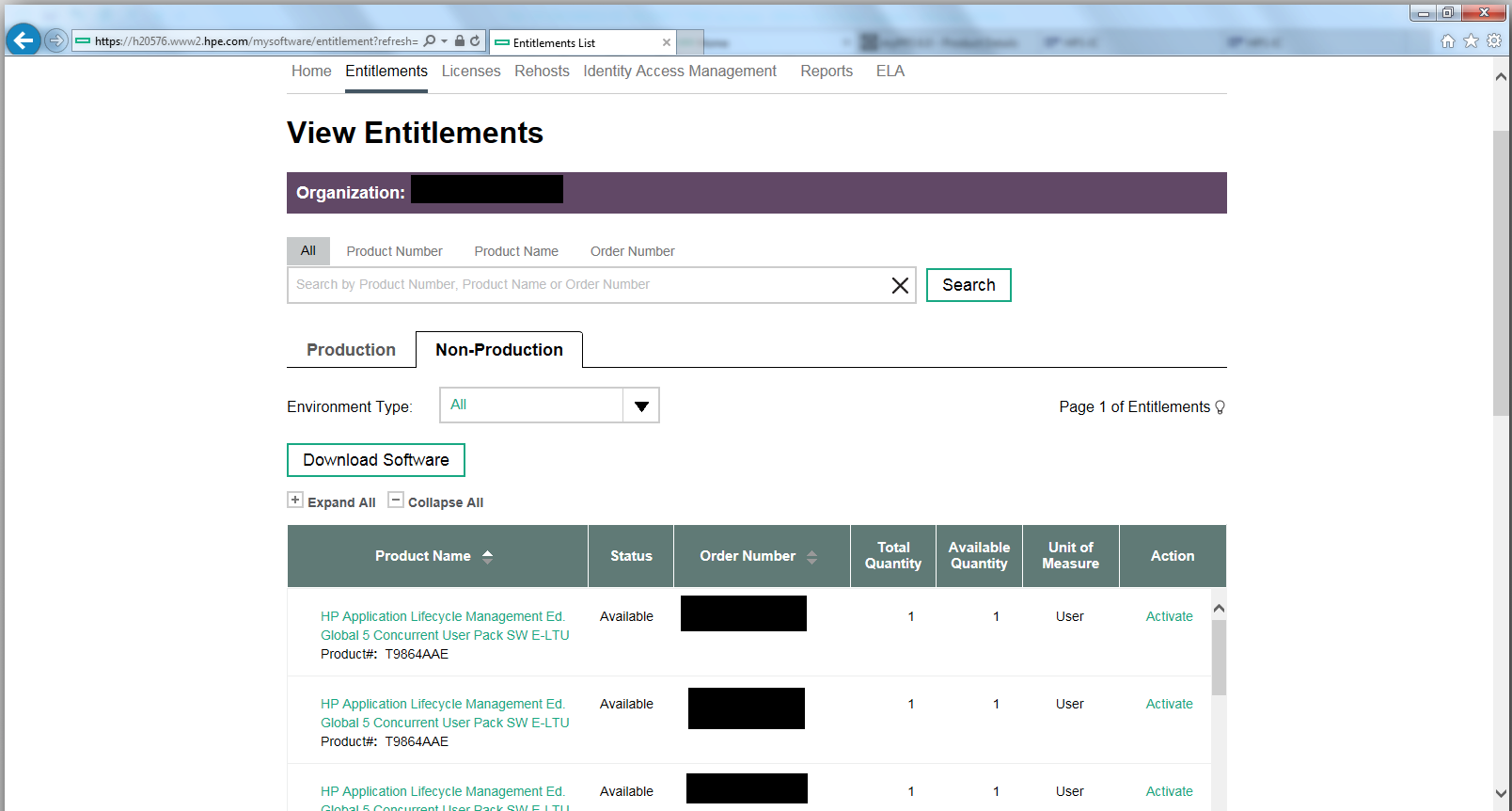1512x811 pixels.
Task: Click Activate in the first entitlement row
Action: pyautogui.click(x=1169, y=616)
